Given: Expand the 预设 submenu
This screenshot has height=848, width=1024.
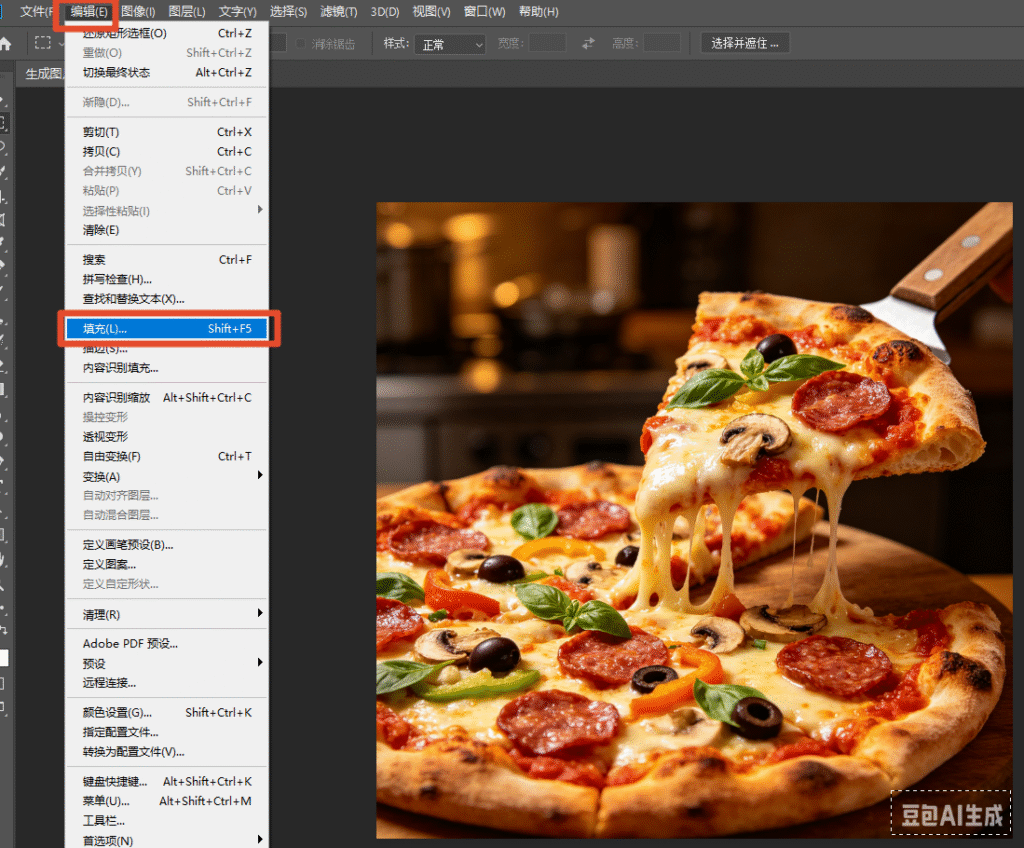Looking at the screenshot, I should (x=260, y=662).
